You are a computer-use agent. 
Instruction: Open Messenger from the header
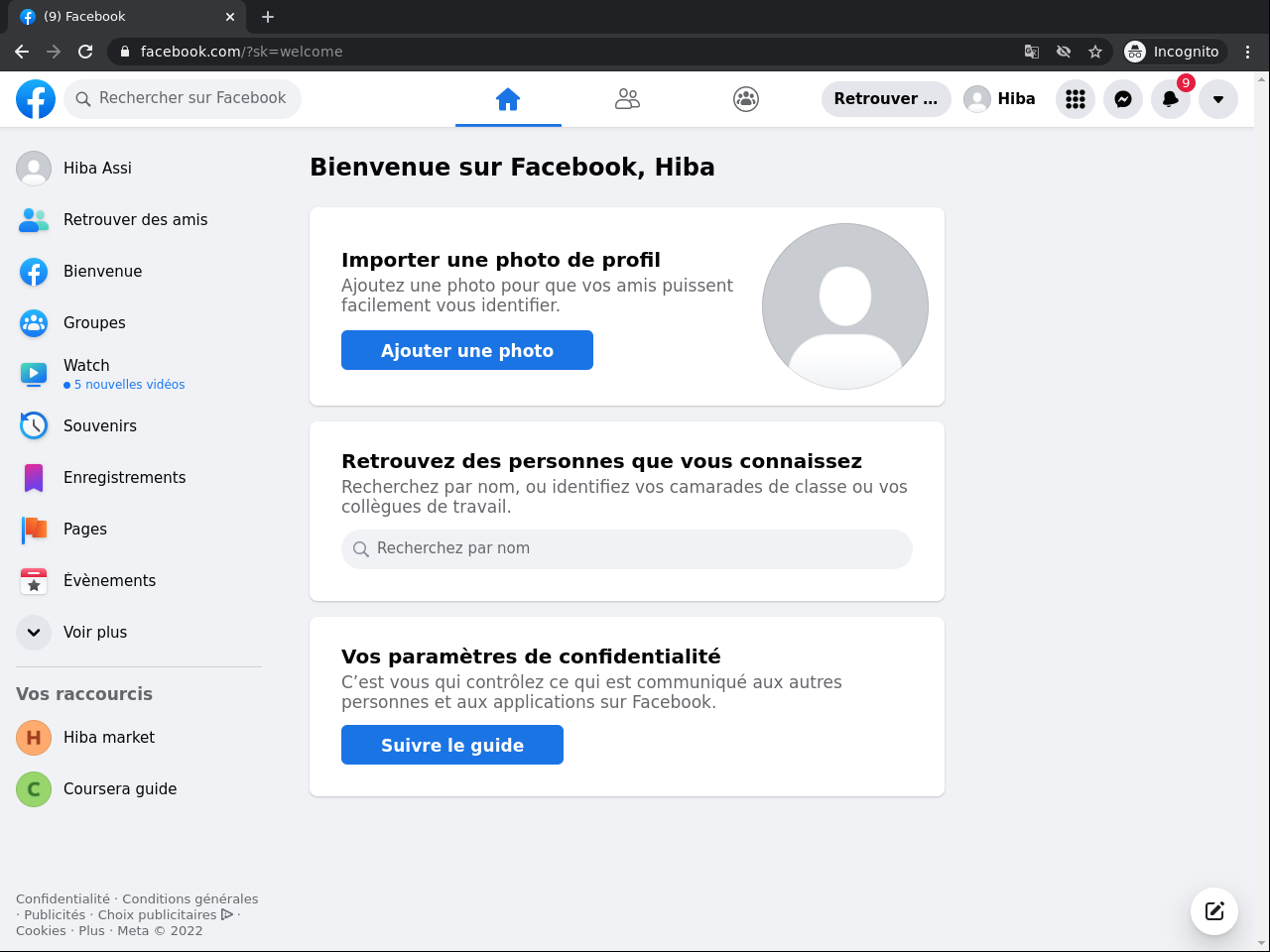pyautogui.click(x=1123, y=99)
